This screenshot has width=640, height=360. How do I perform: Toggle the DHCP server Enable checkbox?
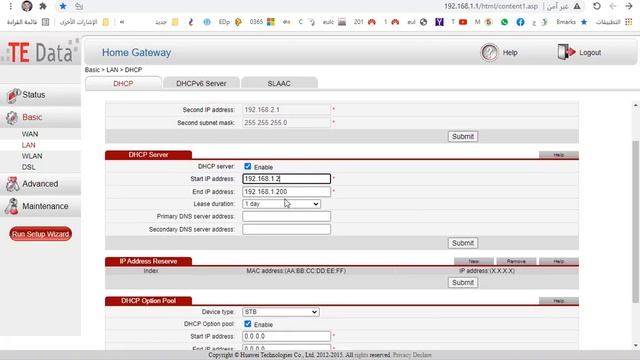click(248, 166)
